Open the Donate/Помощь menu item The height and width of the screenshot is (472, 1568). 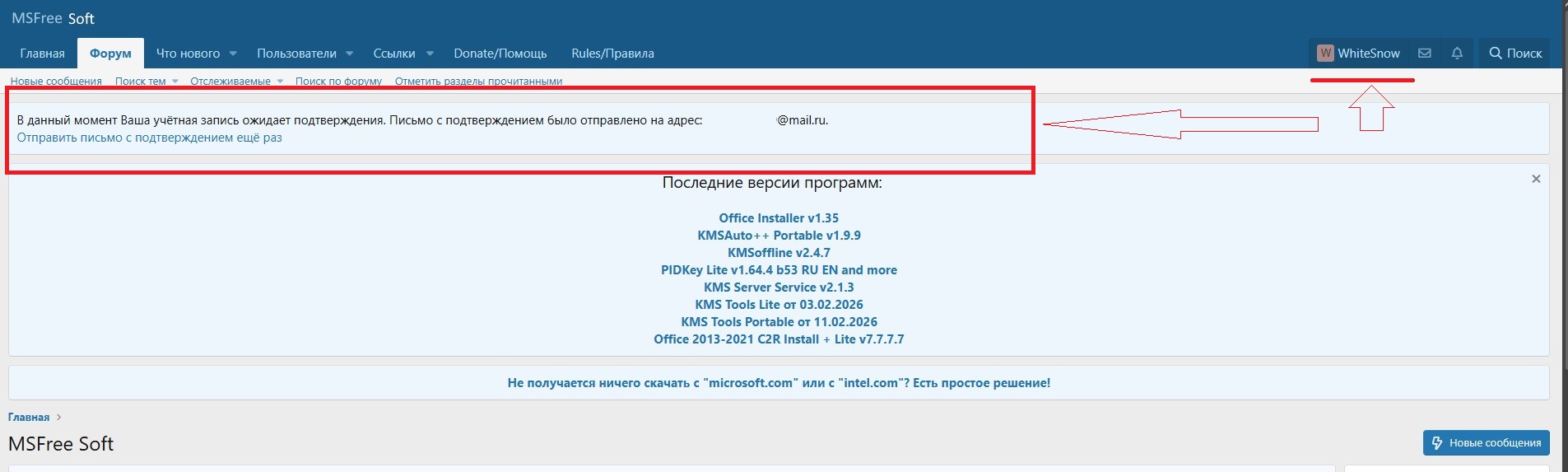click(x=500, y=54)
